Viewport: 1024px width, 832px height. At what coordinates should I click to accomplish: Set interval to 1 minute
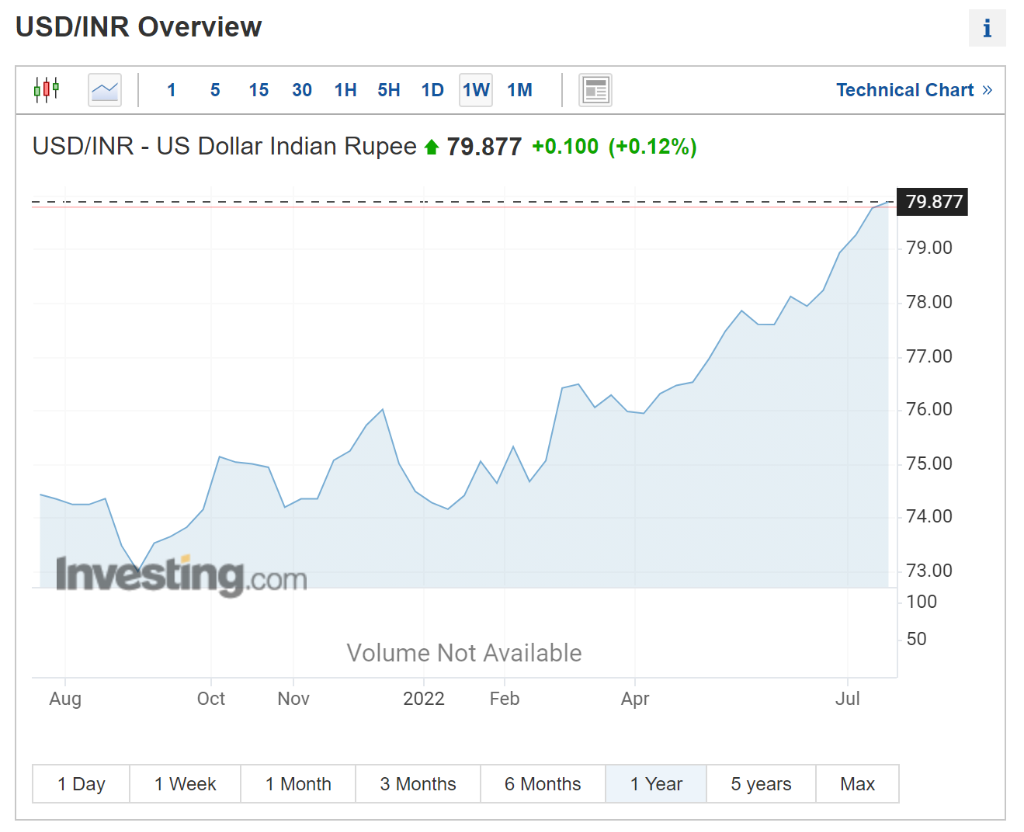(171, 90)
